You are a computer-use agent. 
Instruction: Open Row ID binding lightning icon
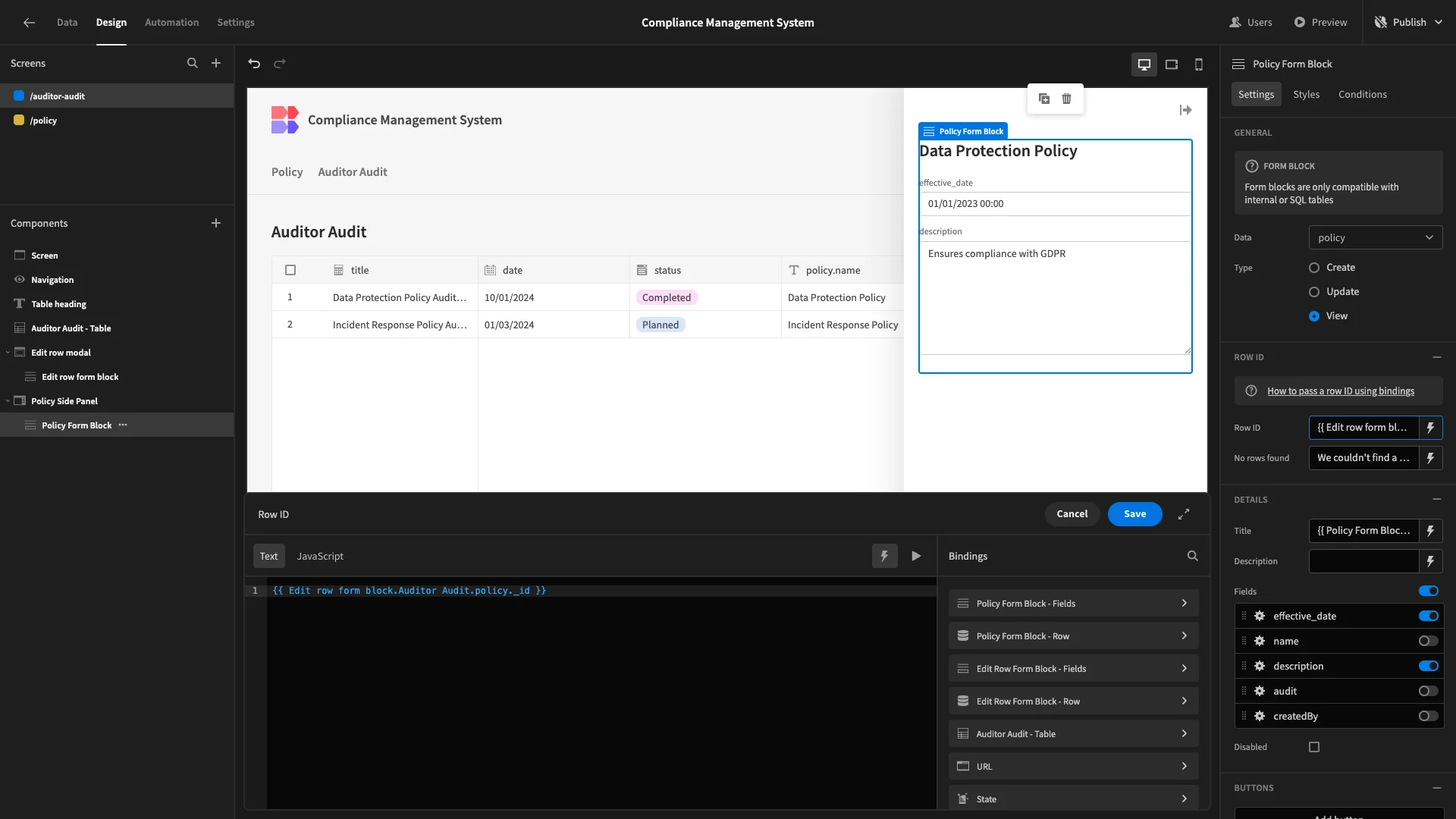pos(1431,428)
